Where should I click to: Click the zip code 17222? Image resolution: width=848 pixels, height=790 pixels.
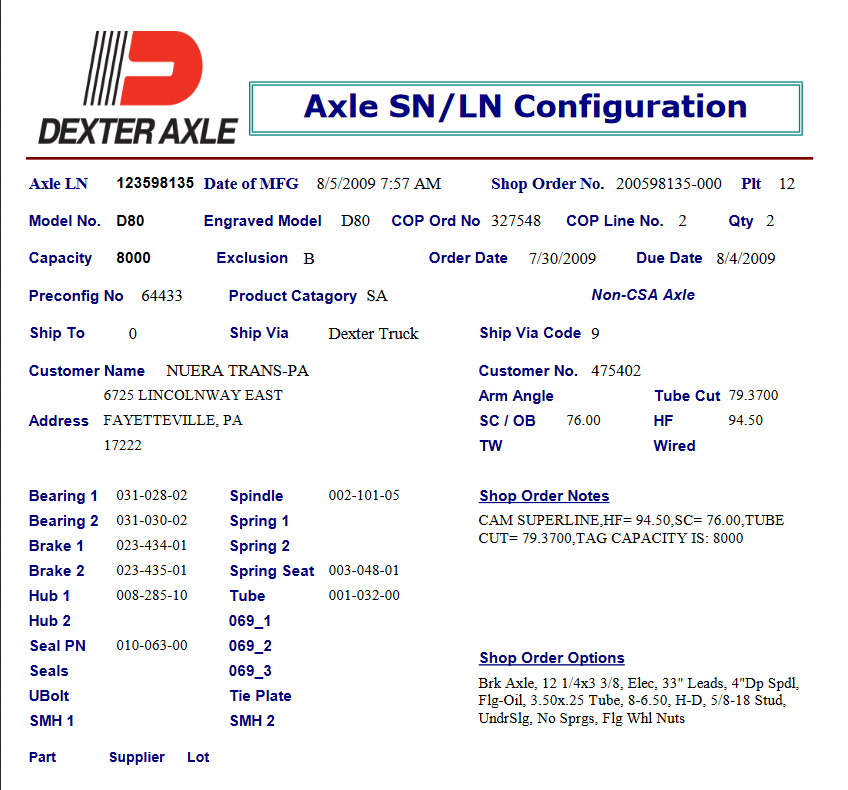pos(123,445)
